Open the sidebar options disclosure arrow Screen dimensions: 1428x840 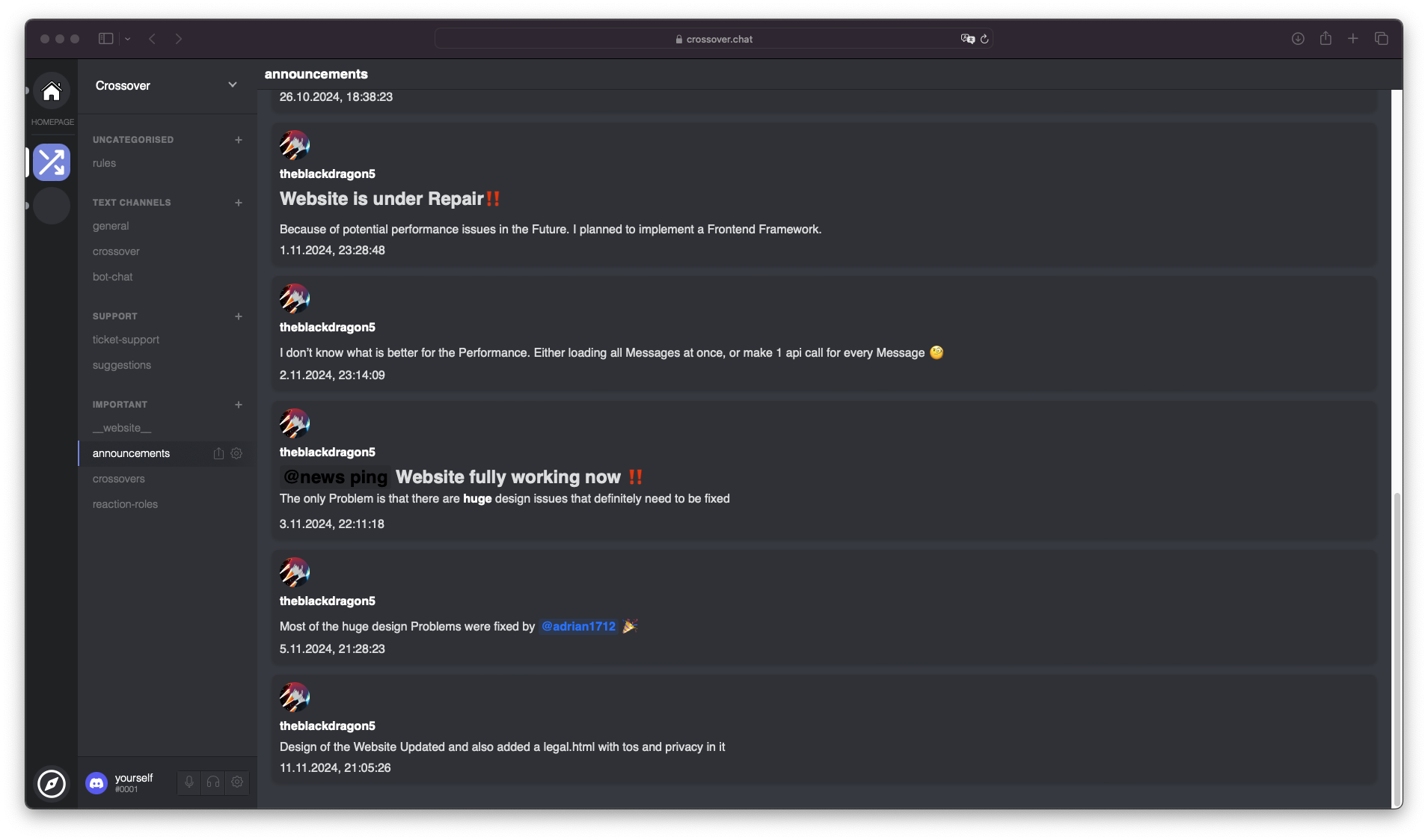[129, 38]
